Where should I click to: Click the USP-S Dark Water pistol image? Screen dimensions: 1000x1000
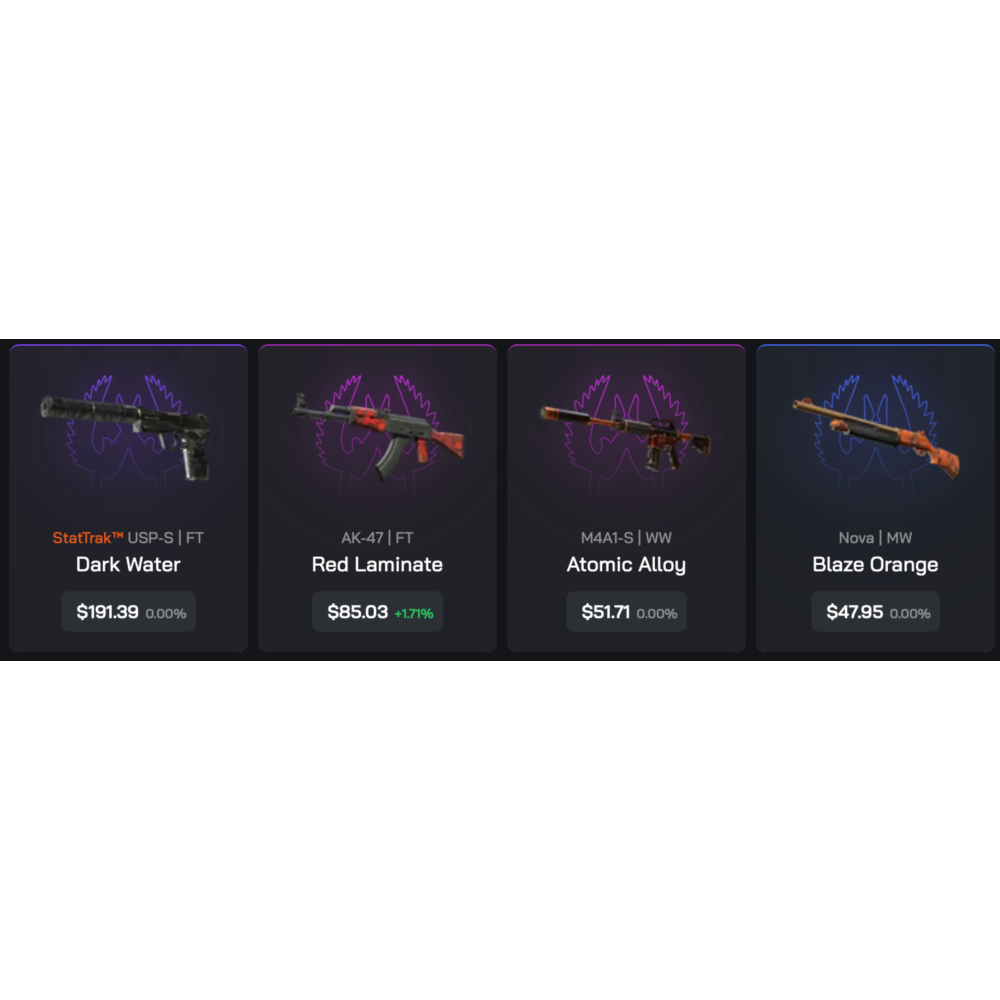tap(126, 438)
